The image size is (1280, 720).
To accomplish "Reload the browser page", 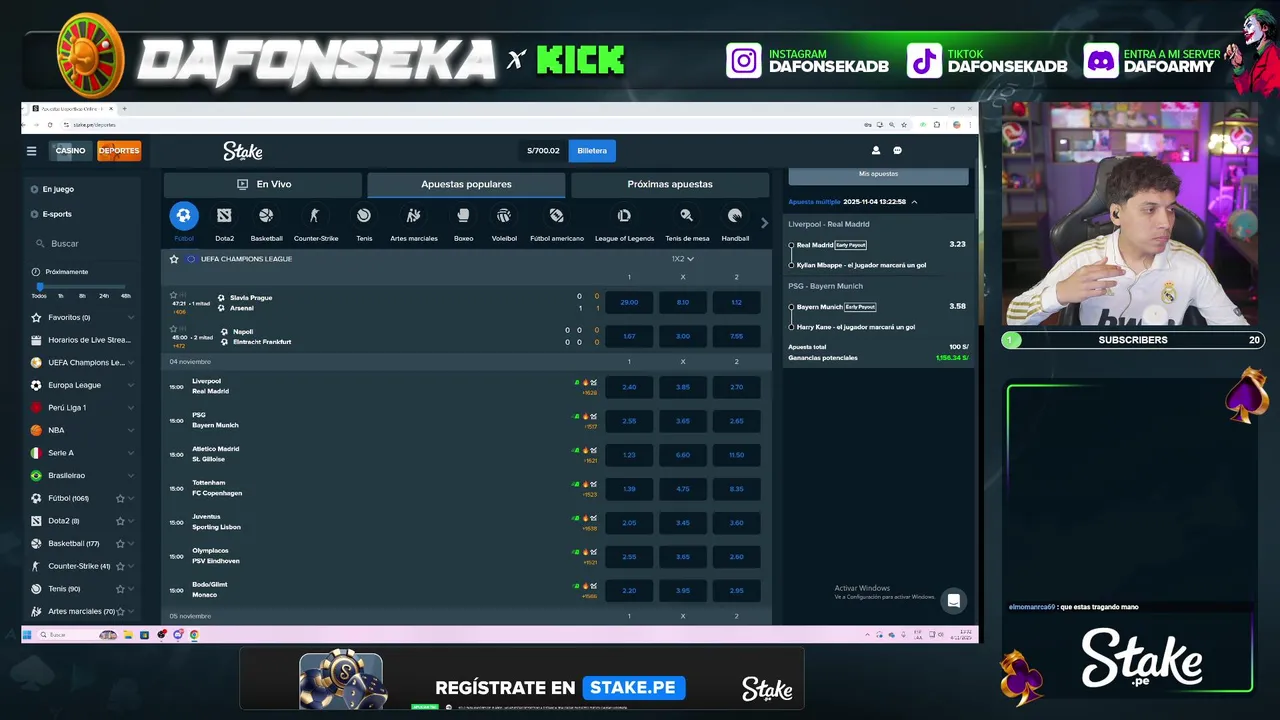I will click(50, 125).
